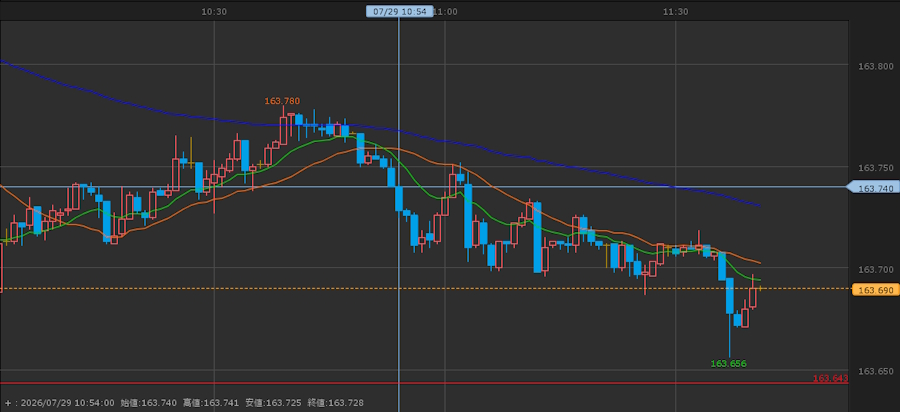The height and width of the screenshot is (412, 900).
Task: Click the 163.780 high price label
Action: pos(282,101)
